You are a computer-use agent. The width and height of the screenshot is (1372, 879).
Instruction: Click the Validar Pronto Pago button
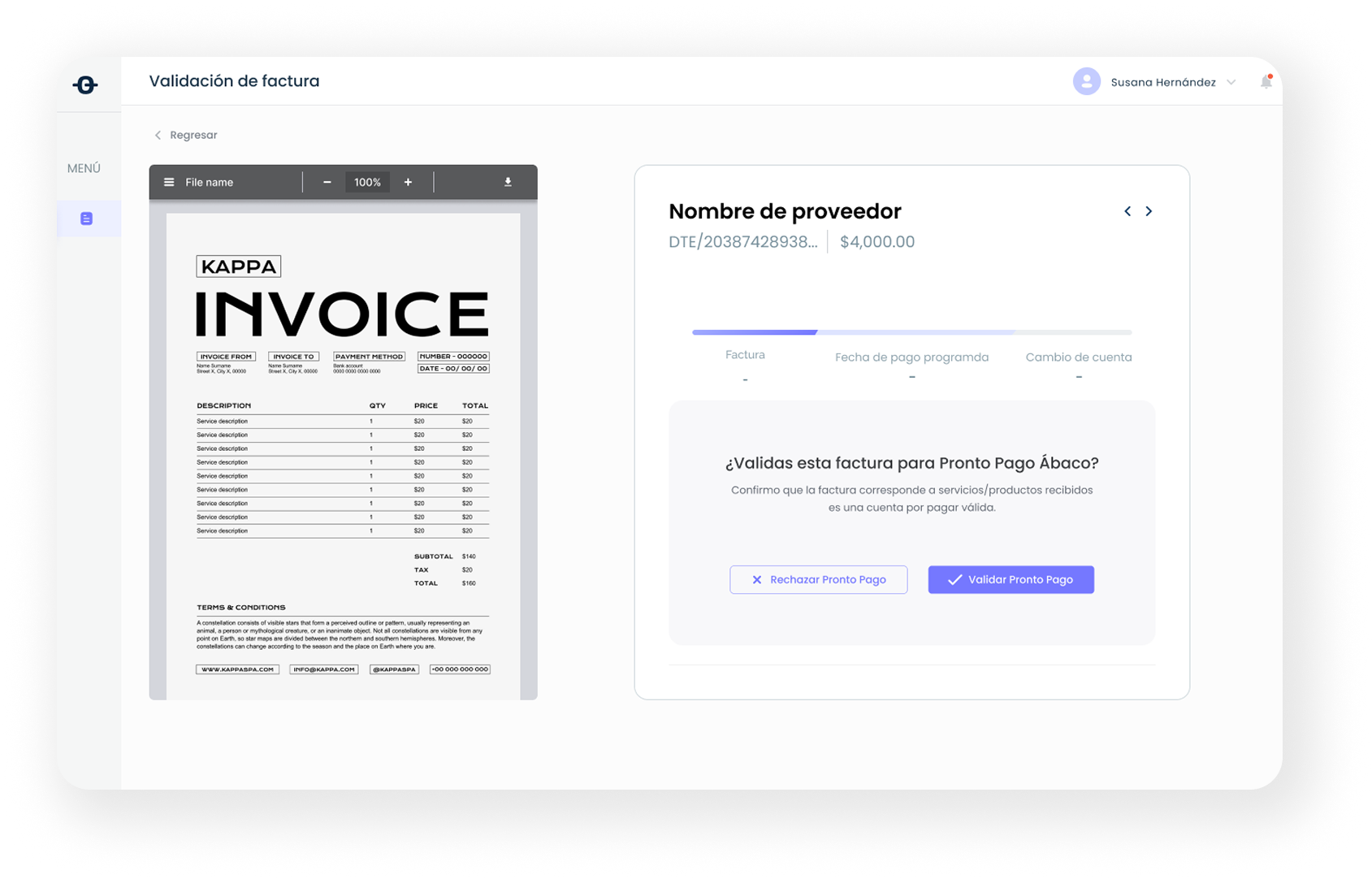pos(1011,579)
